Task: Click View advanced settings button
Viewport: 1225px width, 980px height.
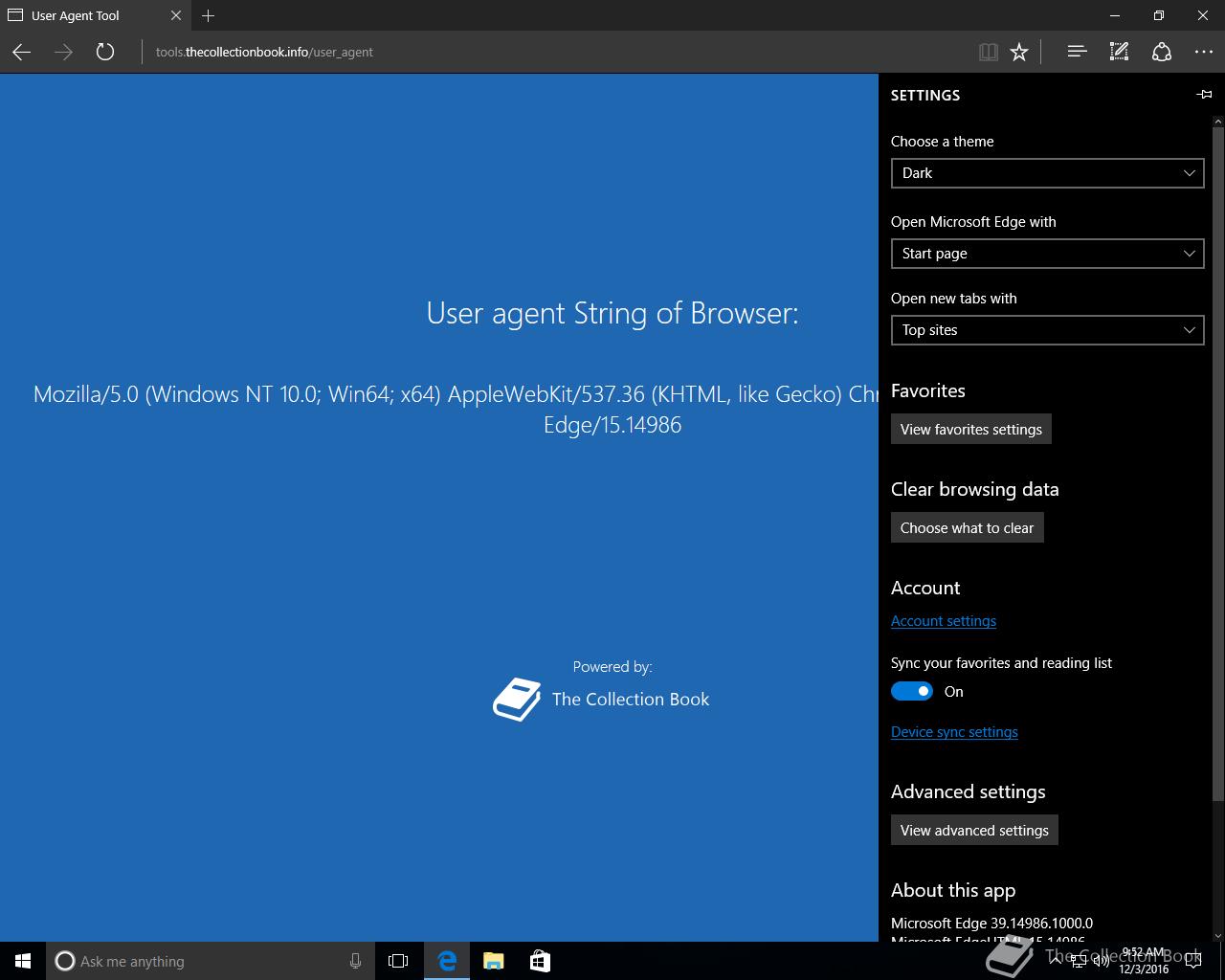Action: tap(974, 830)
